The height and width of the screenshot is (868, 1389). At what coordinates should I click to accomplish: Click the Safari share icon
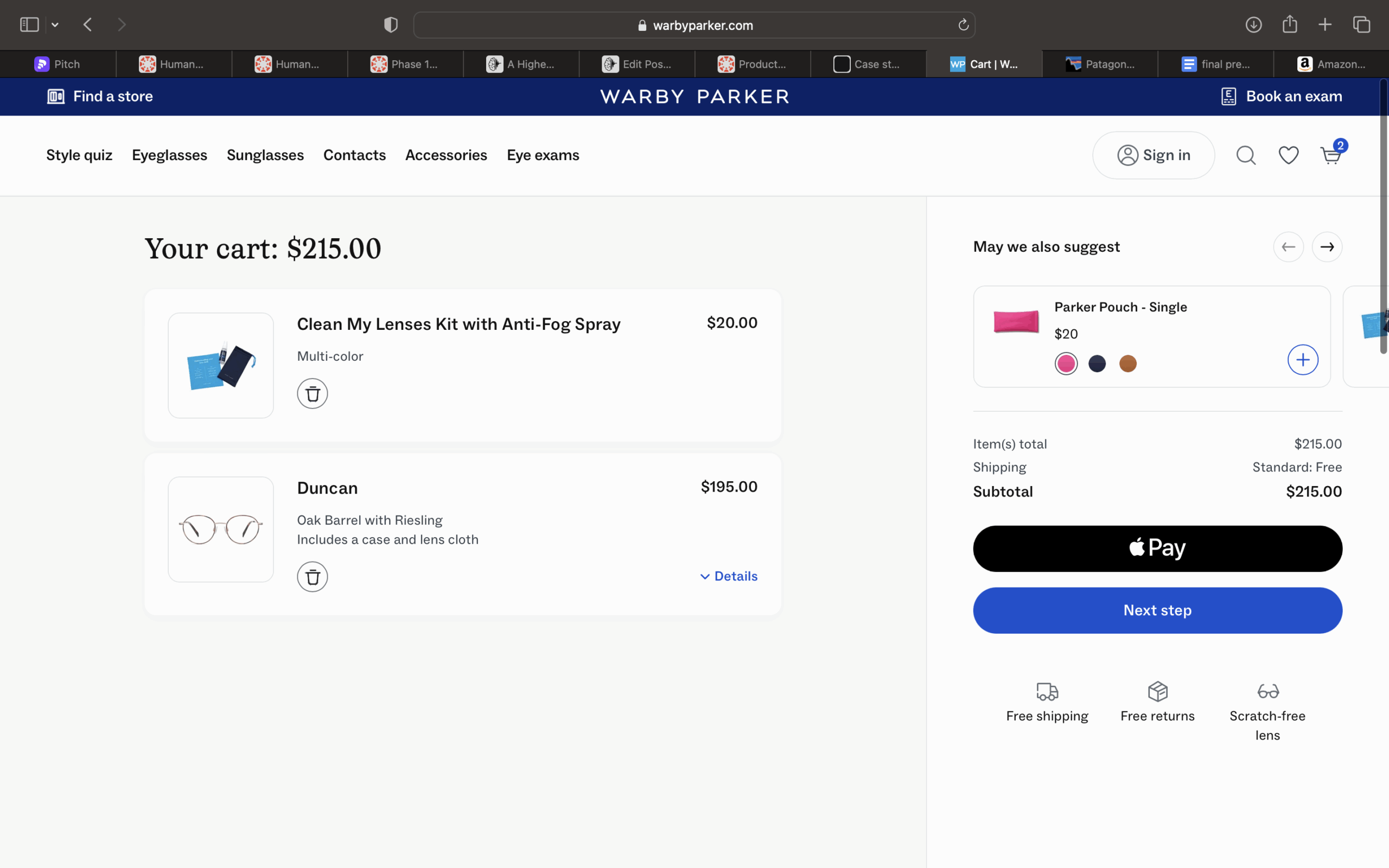[x=1290, y=25]
